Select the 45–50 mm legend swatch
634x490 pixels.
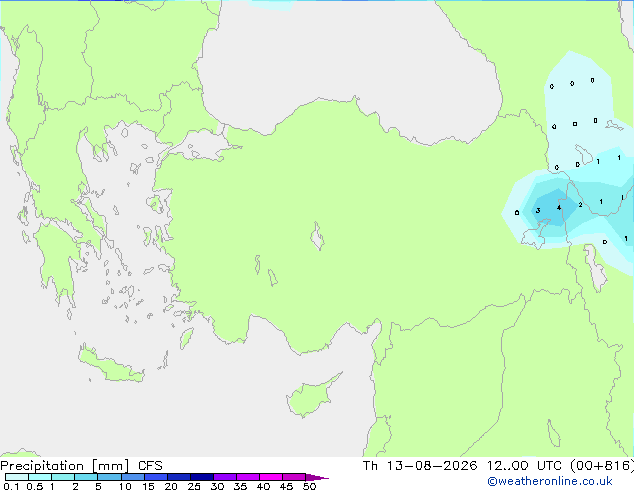[x=294, y=477]
